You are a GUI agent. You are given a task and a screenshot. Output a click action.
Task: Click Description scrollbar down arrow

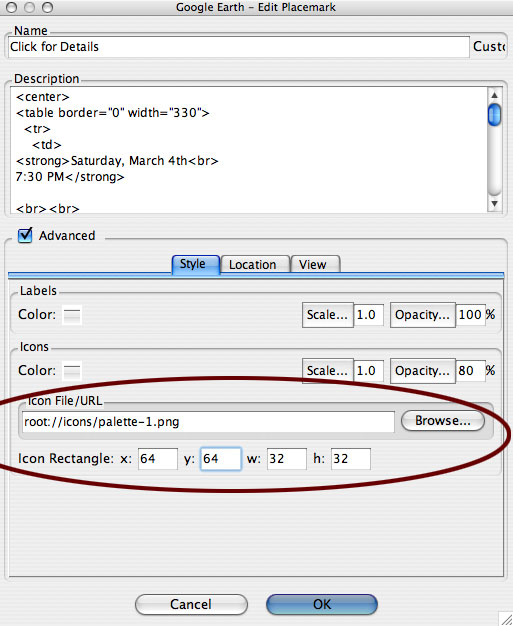(x=494, y=204)
